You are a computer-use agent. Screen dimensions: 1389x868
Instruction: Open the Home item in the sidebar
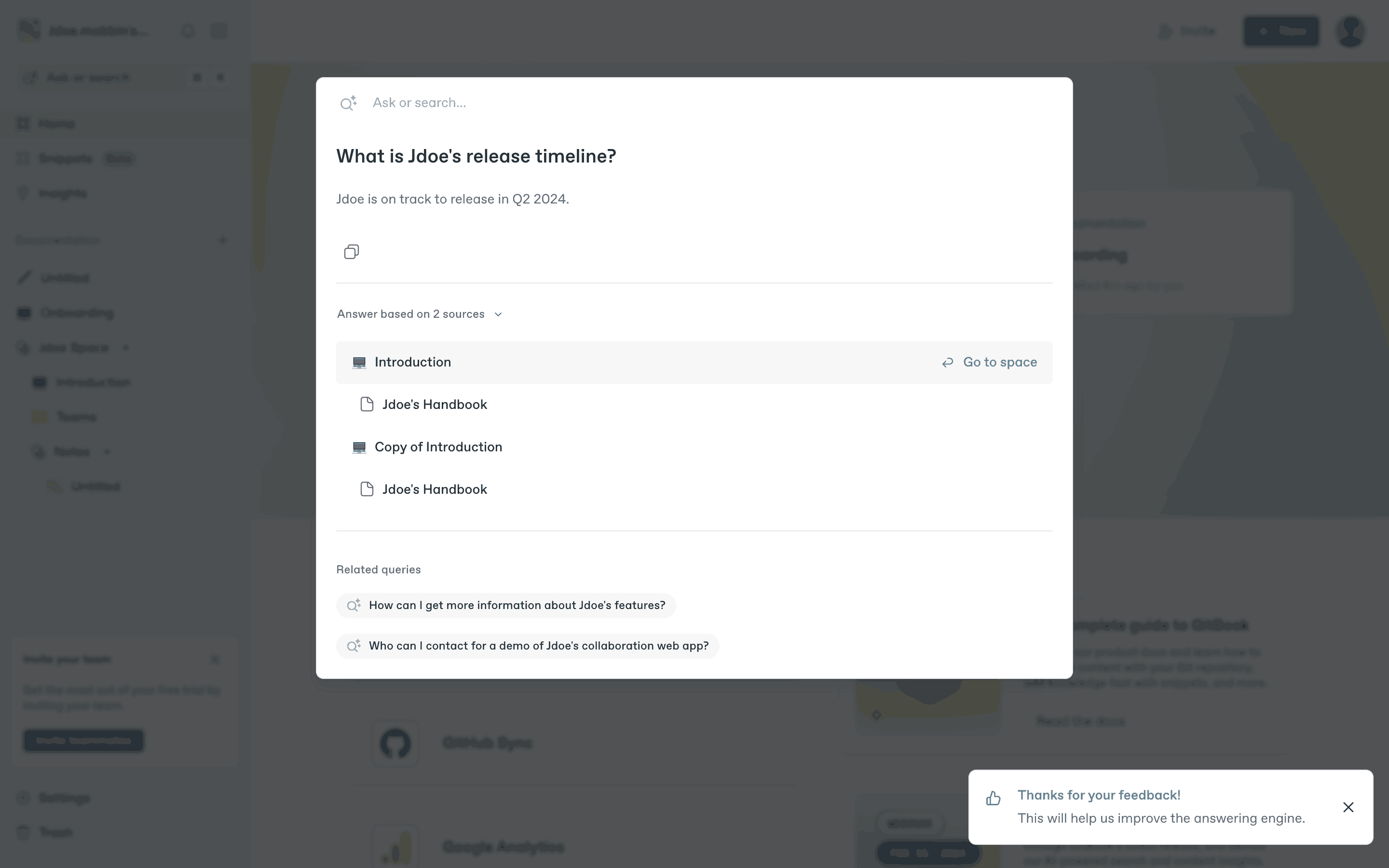(56, 124)
